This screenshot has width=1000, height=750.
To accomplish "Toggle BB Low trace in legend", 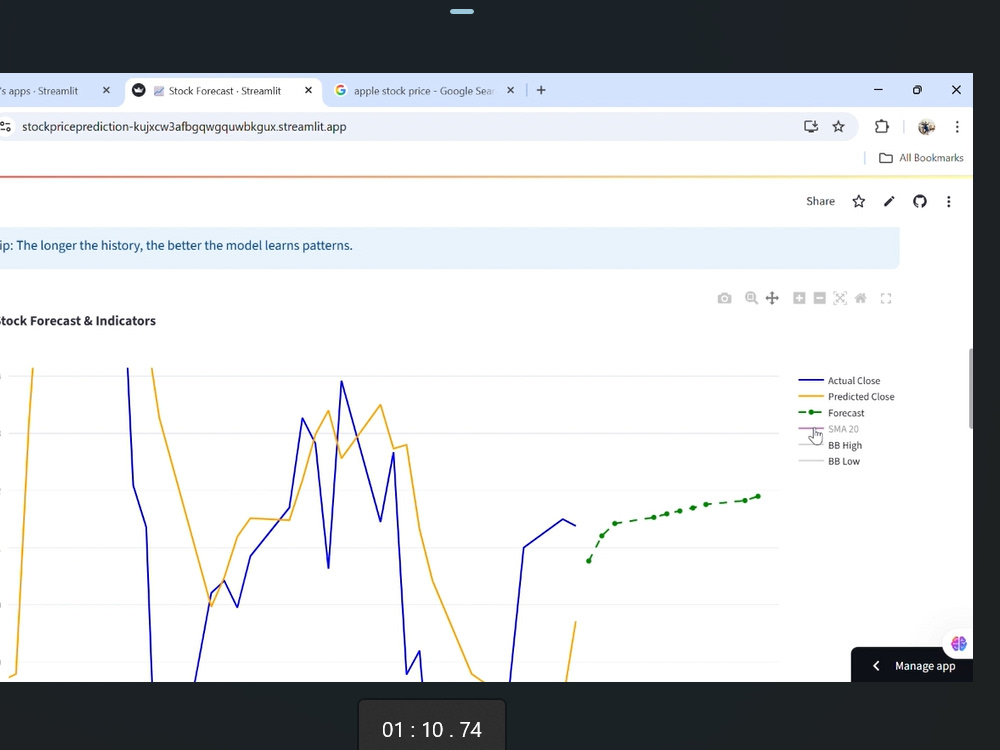I will click(829, 462).
